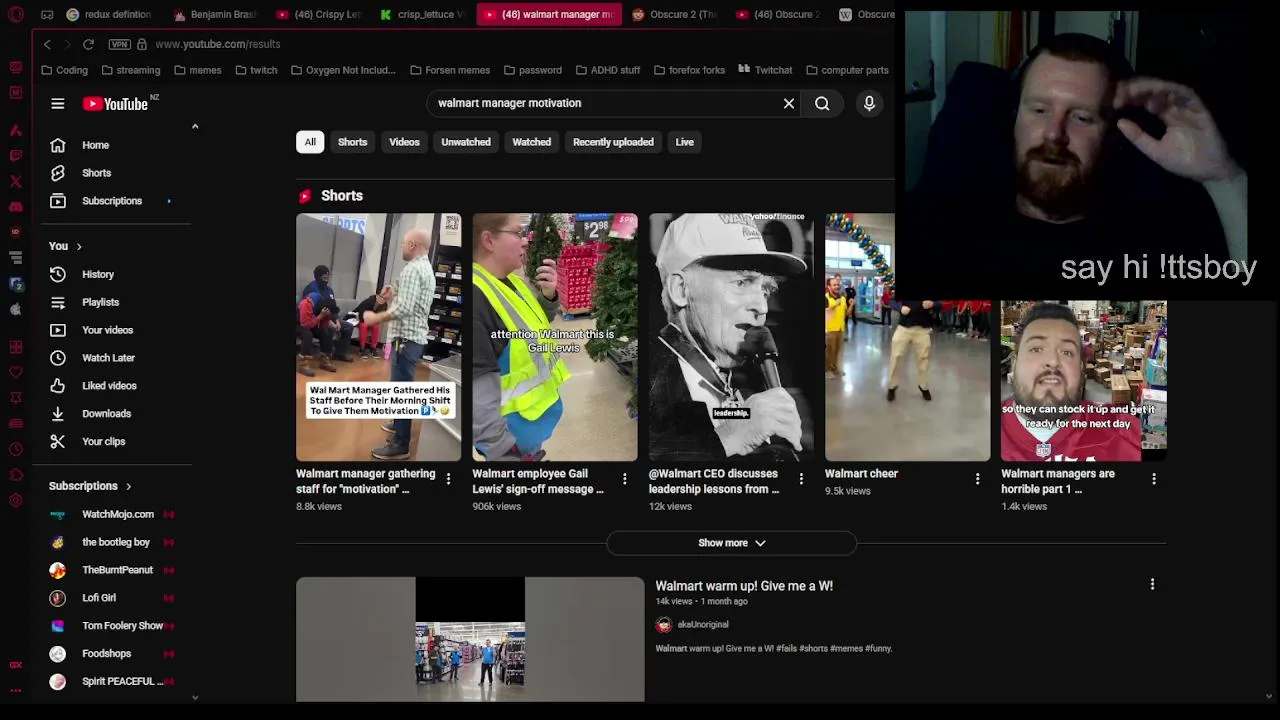The width and height of the screenshot is (1280, 720).
Task: Open options for Walmart managers are horrible short
Action: tap(1154, 479)
